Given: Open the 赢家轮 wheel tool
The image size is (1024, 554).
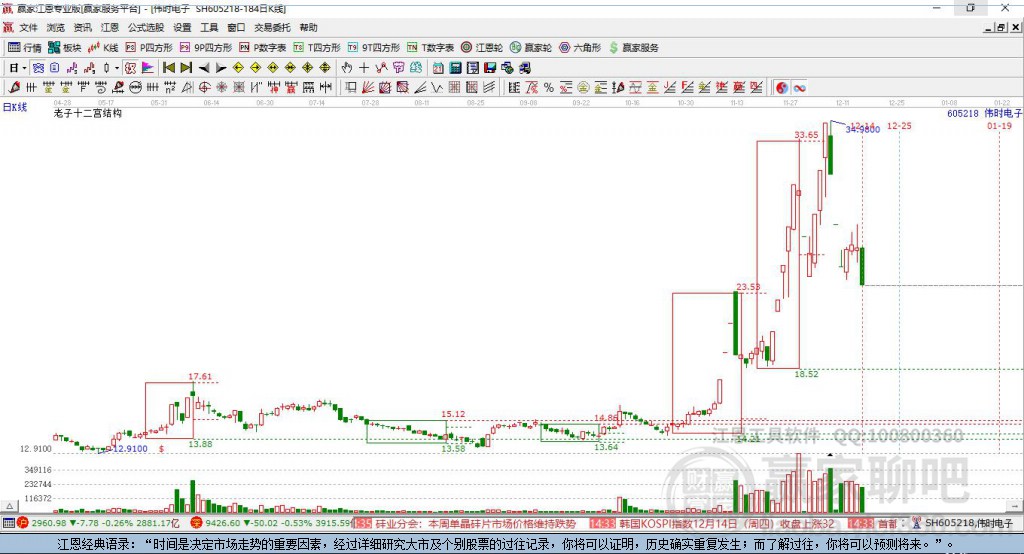Looking at the screenshot, I should [x=531, y=48].
